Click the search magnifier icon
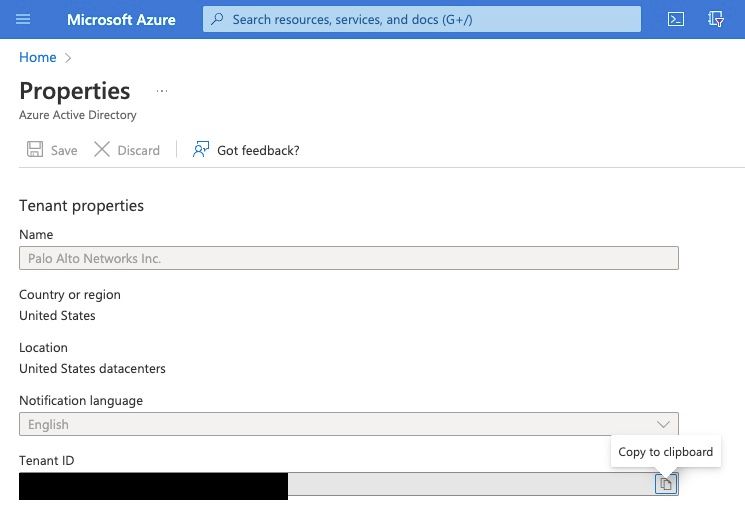This screenshot has width=745, height=513. (217, 19)
